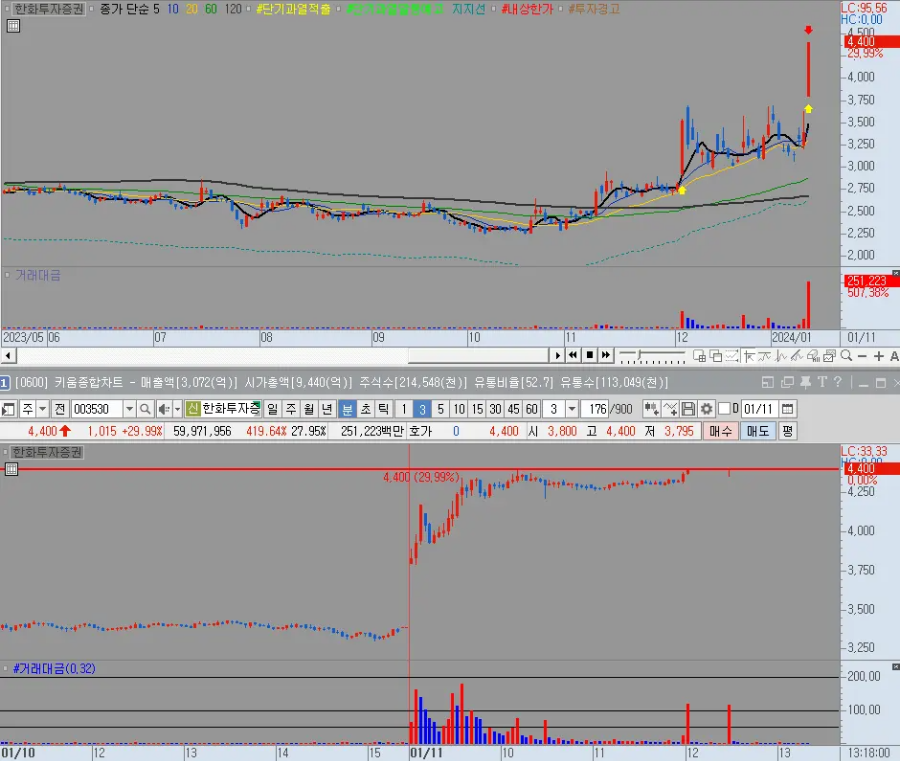Image resolution: width=900 pixels, height=761 pixels.
Task: Open the 주 market type dropdown arrow
Action: 42,409
